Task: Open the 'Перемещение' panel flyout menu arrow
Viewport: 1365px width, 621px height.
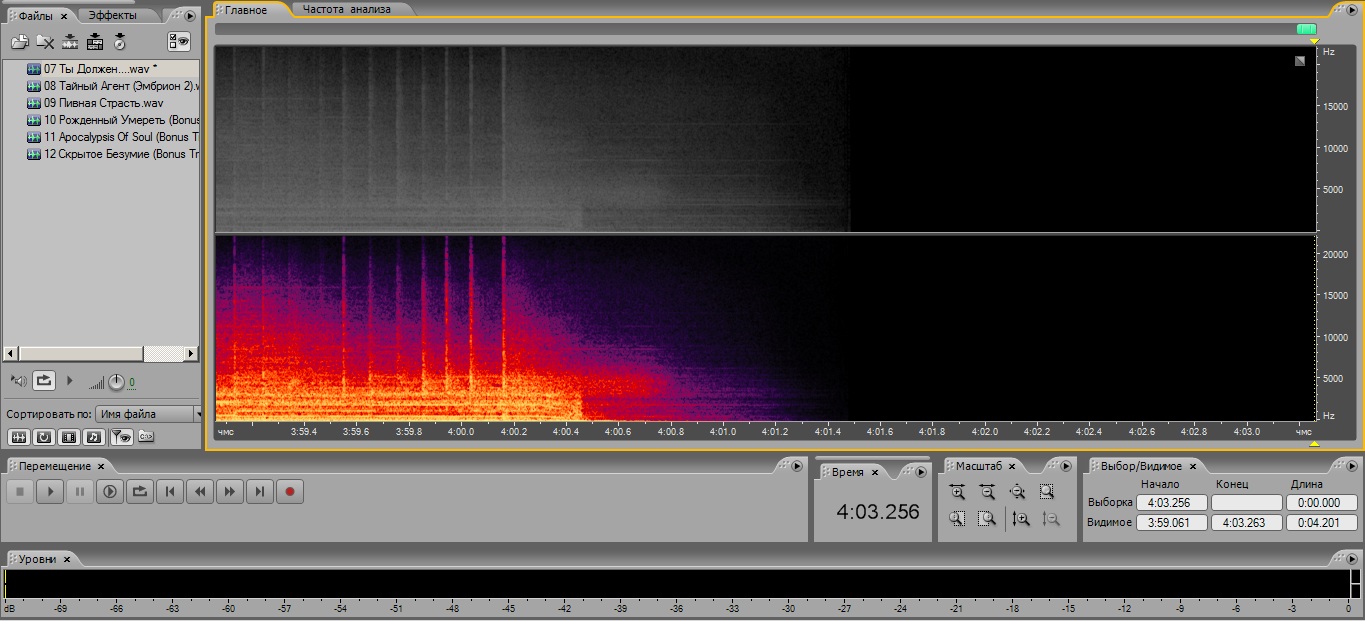Action: click(x=797, y=466)
